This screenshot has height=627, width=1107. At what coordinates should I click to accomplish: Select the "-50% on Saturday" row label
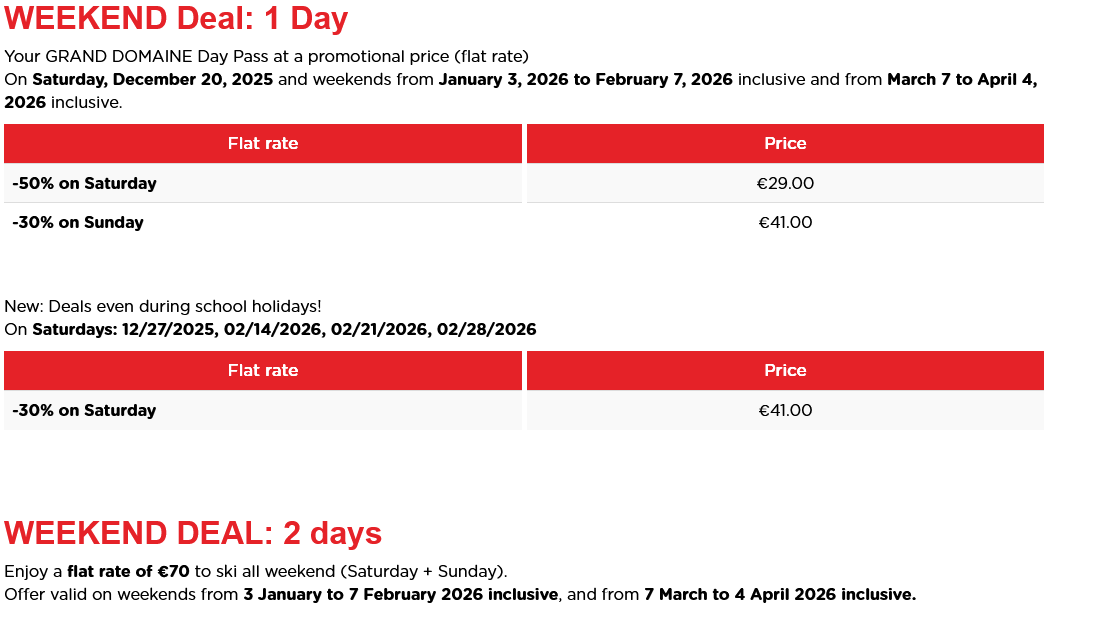[85, 184]
